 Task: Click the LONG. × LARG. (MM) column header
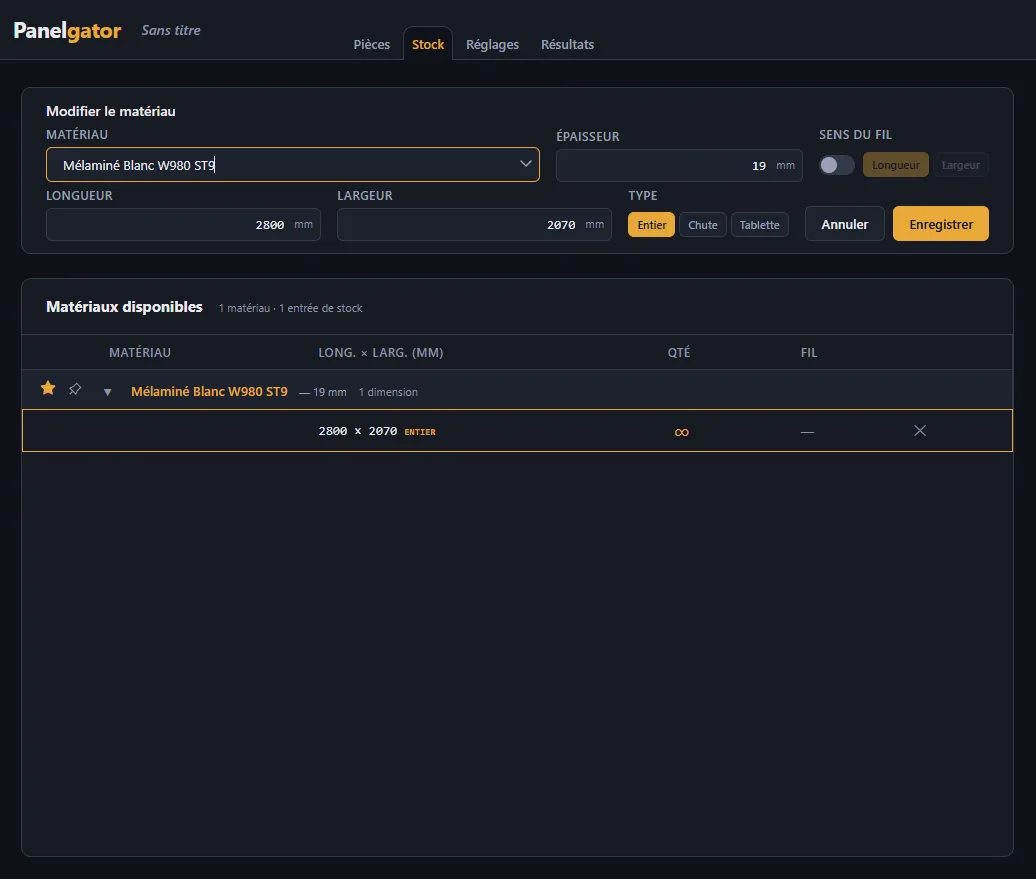381,352
